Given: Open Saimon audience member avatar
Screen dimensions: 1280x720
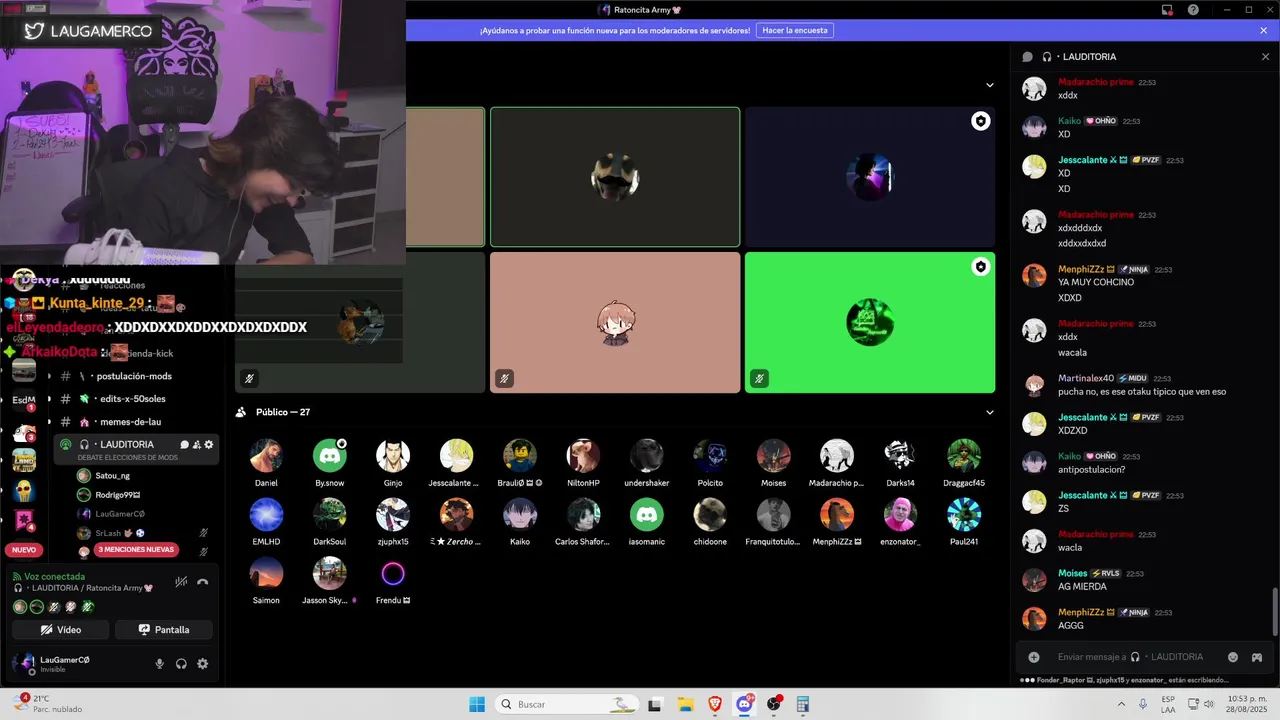Looking at the screenshot, I should tap(266, 574).
